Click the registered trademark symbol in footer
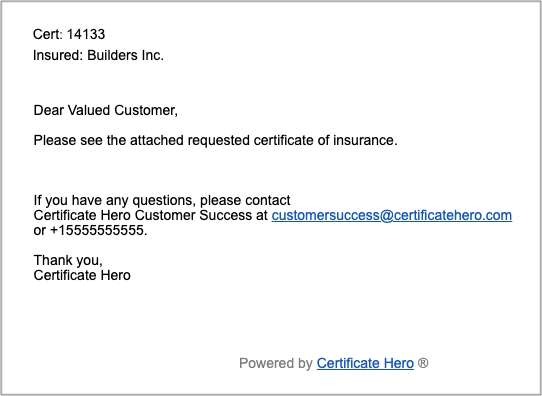 (423, 363)
